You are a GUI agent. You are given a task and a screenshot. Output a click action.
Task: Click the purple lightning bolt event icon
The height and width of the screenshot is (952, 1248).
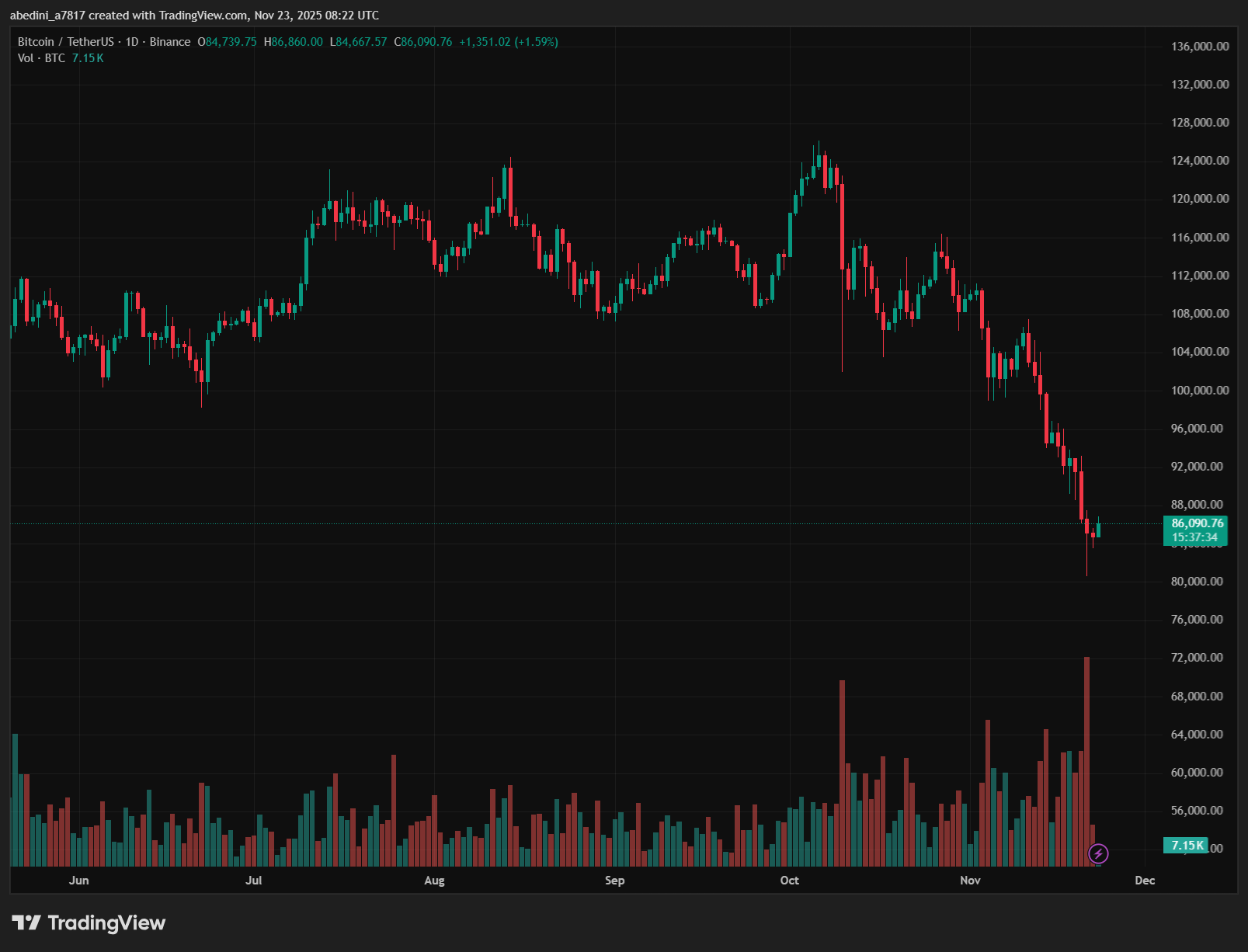click(x=1097, y=854)
